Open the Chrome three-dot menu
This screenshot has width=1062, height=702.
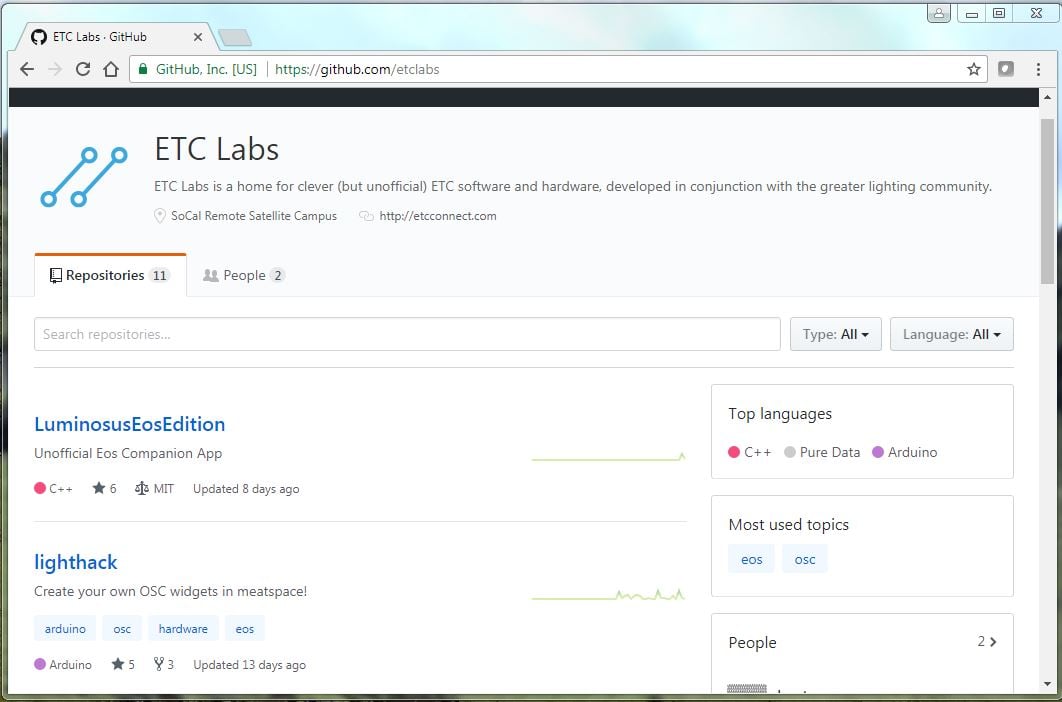(x=1038, y=69)
